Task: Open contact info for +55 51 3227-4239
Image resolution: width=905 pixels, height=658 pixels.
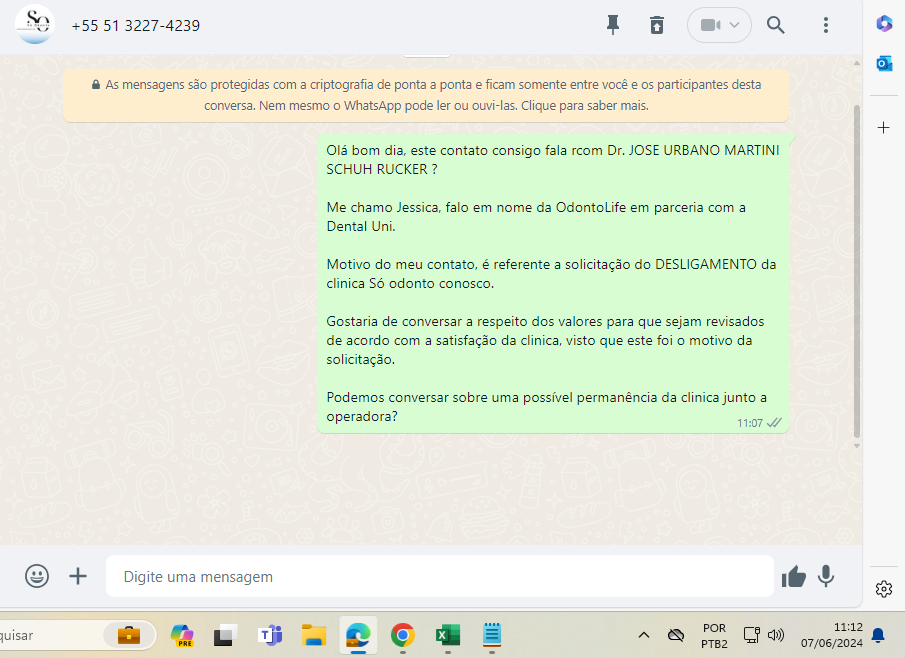Action: pyautogui.click(x=136, y=25)
